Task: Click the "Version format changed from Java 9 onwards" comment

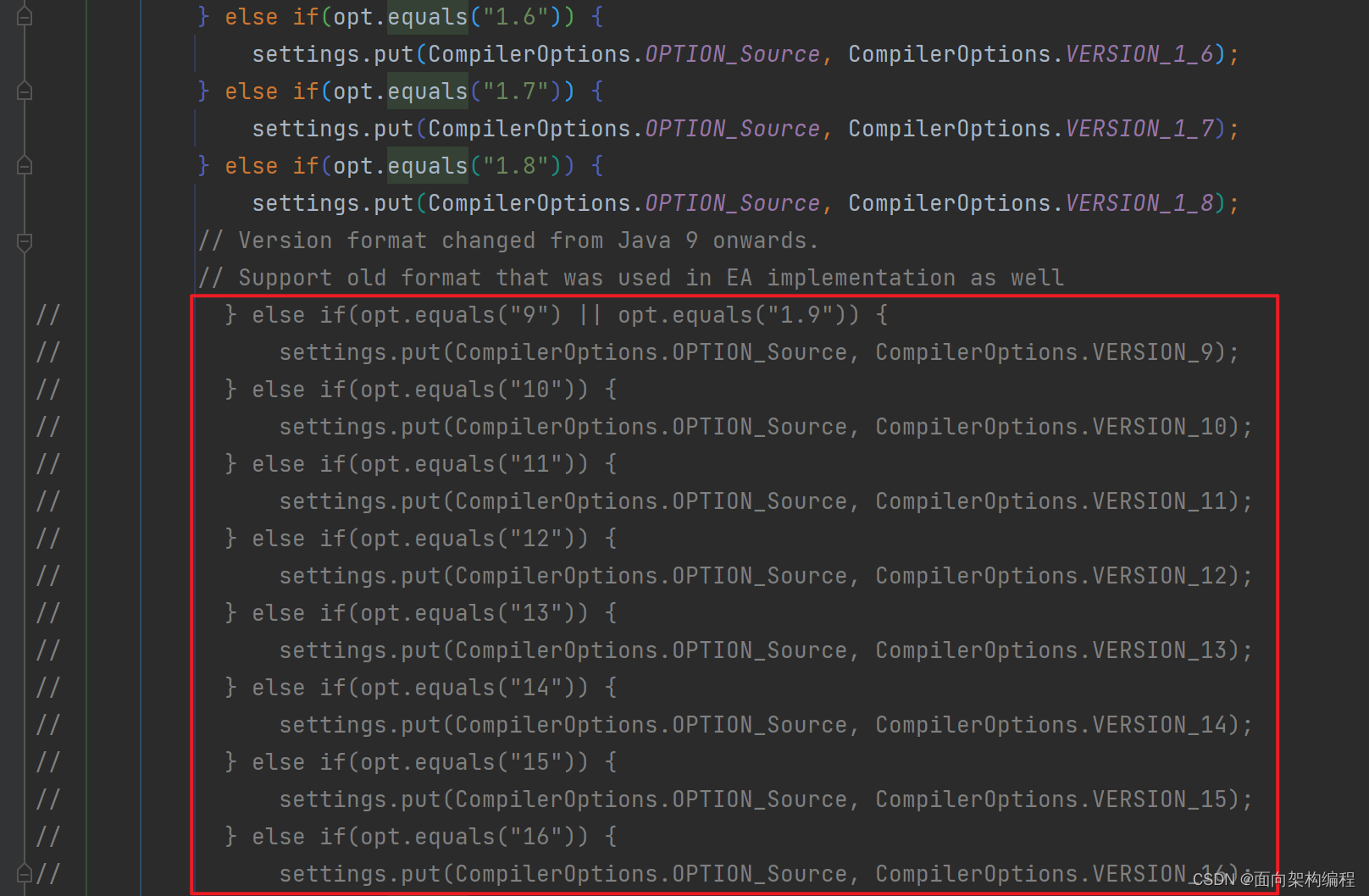Action: [x=508, y=241]
